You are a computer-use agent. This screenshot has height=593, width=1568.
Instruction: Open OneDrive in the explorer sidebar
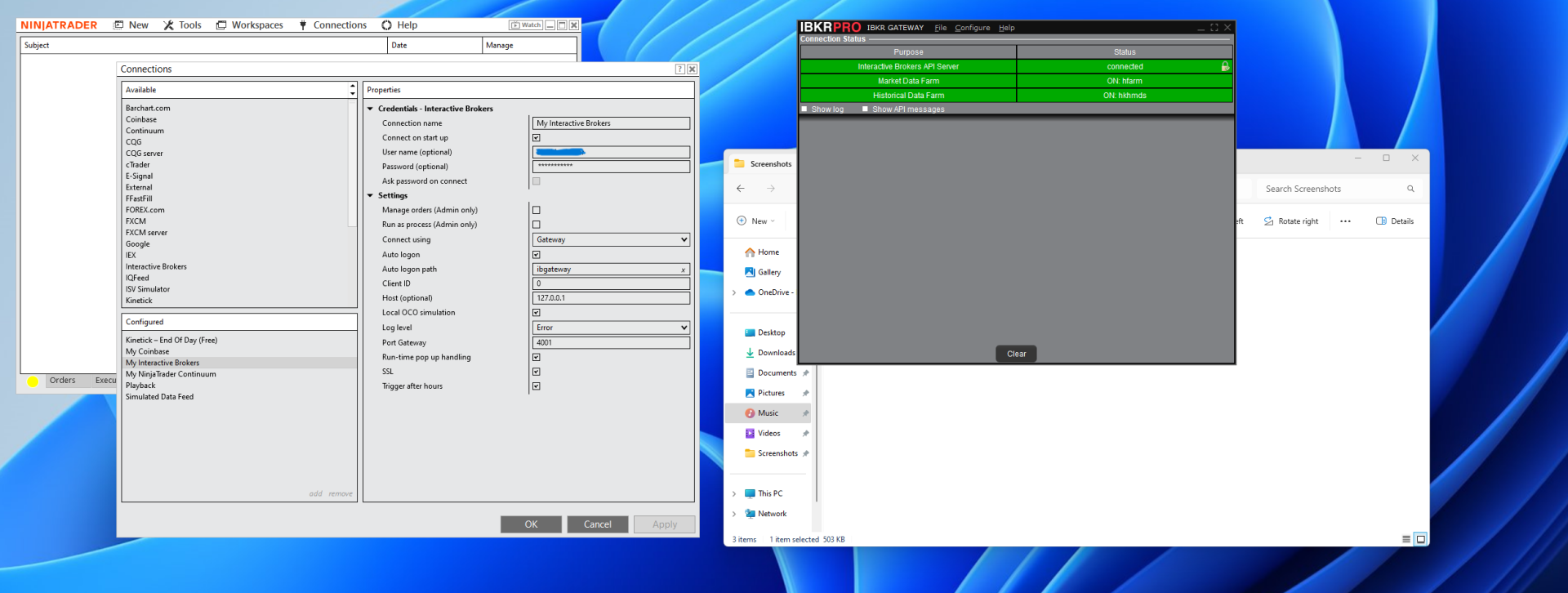768,292
